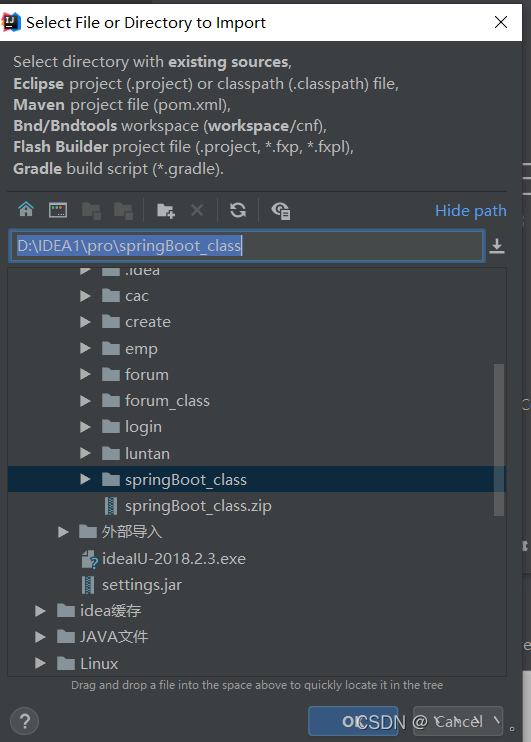Open the help question mark button

[x=25, y=721]
